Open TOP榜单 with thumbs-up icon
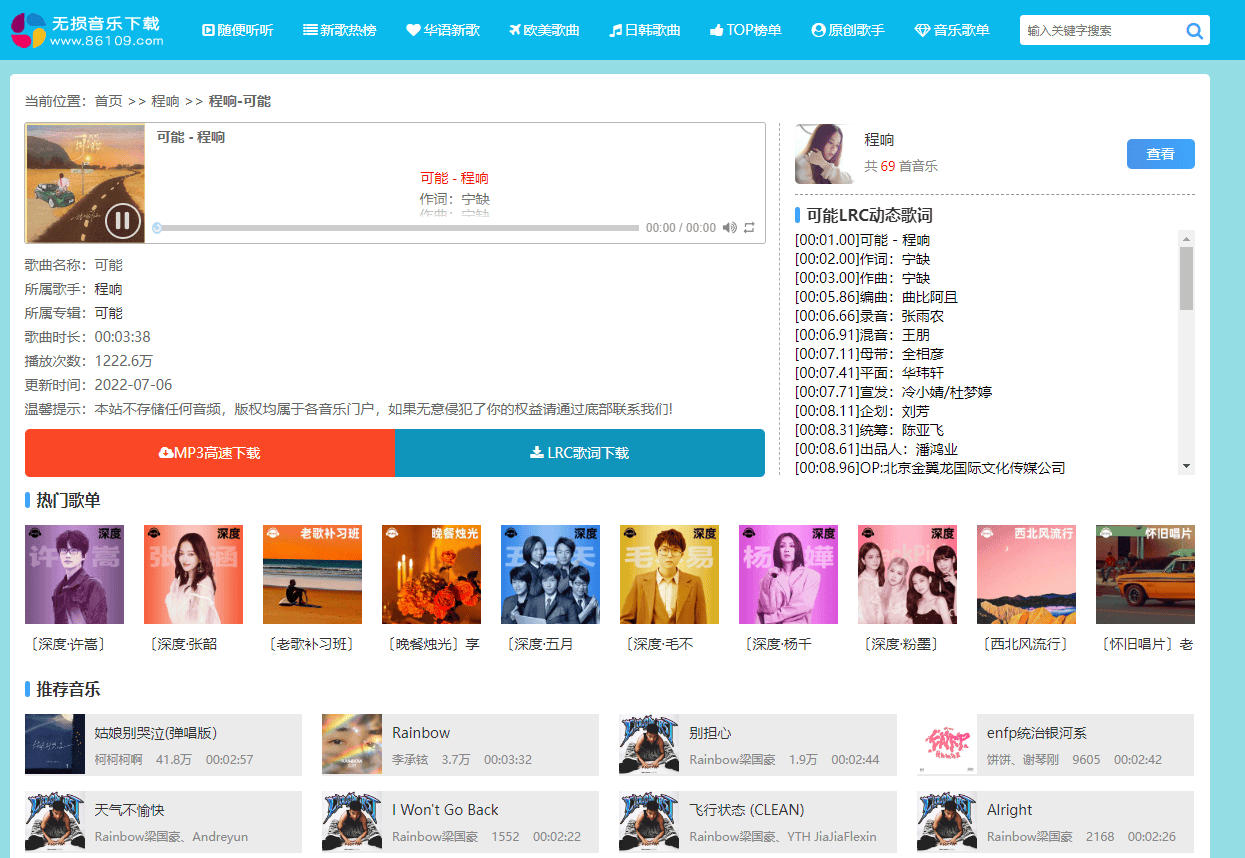This screenshot has width=1245, height=858. point(746,30)
